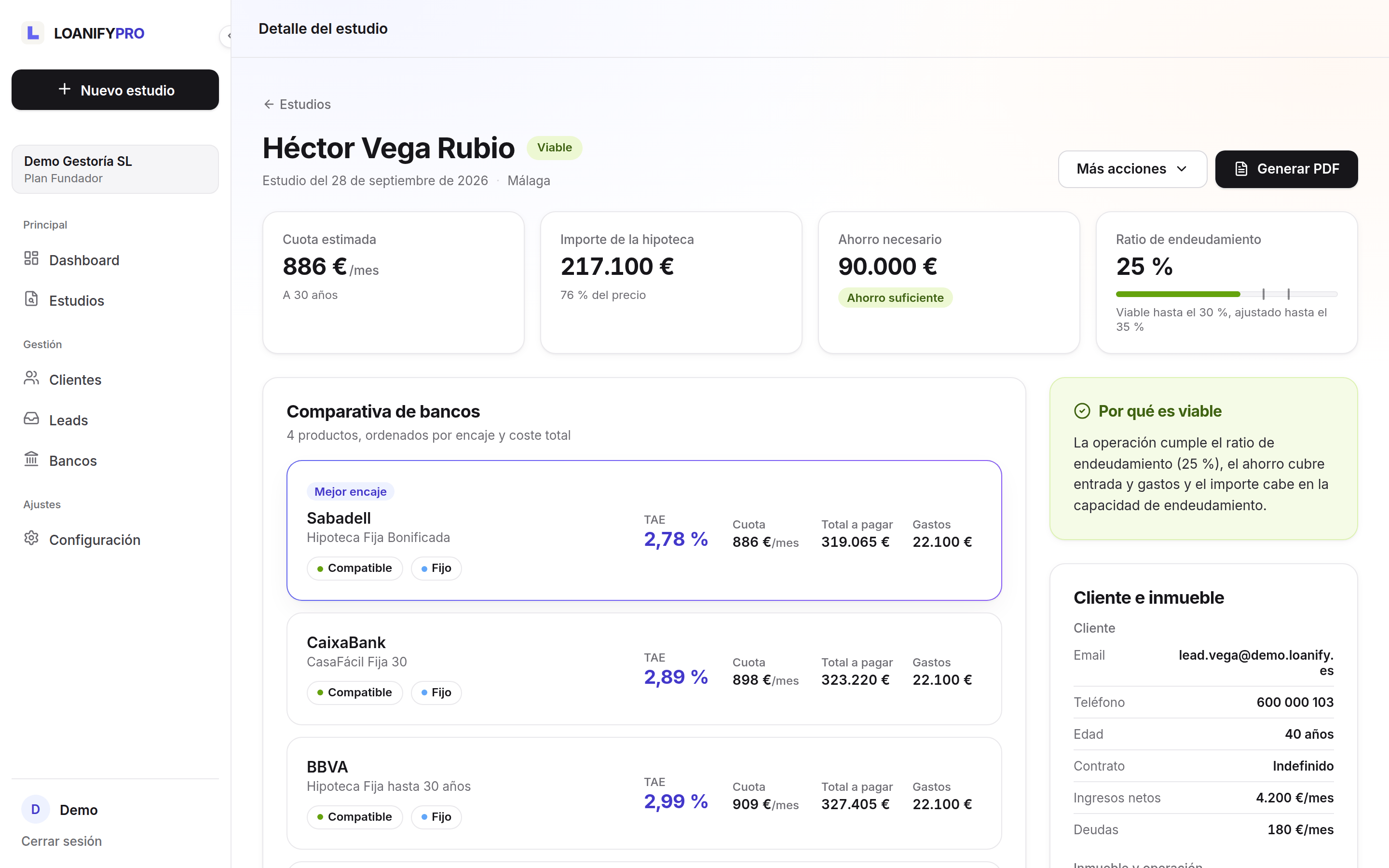Go to Estudios in the sidebar
The width and height of the screenshot is (1389, 868).
pyautogui.click(x=115, y=300)
